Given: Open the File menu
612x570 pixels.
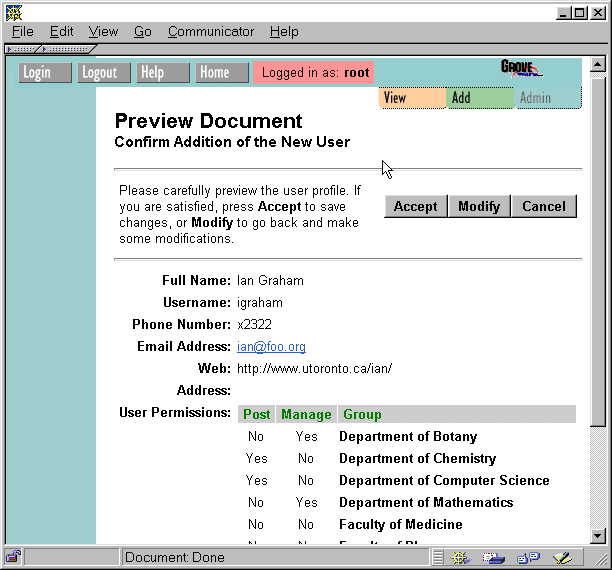Looking at the screenshot, I should coord(23,31).
